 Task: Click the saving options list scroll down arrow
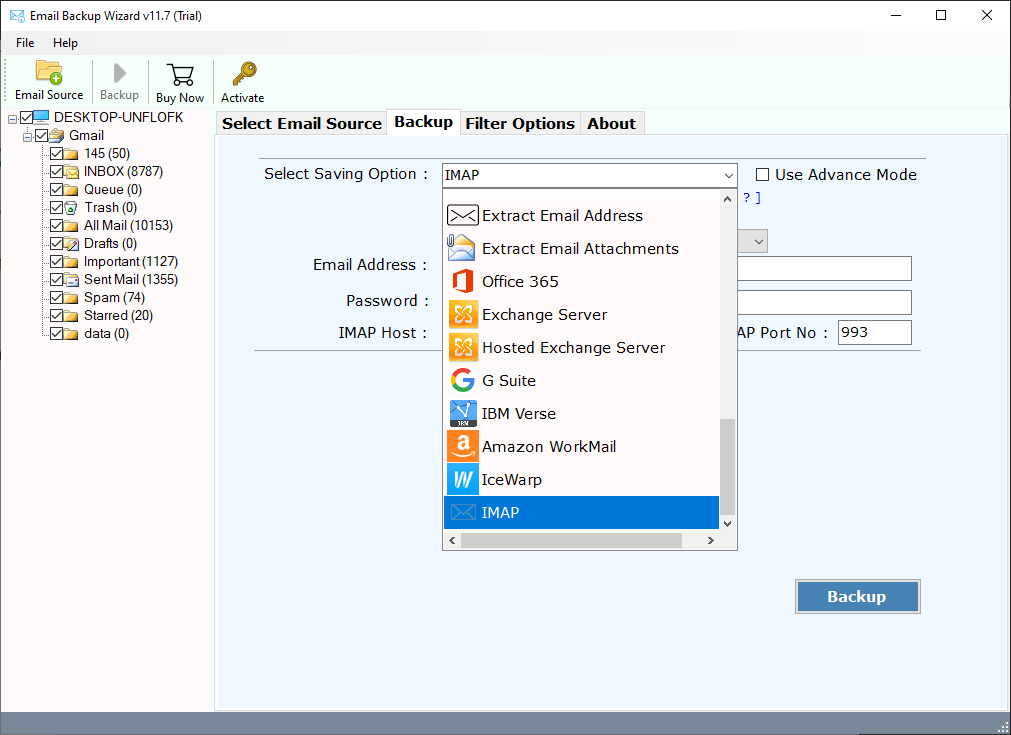pos(727,524)
